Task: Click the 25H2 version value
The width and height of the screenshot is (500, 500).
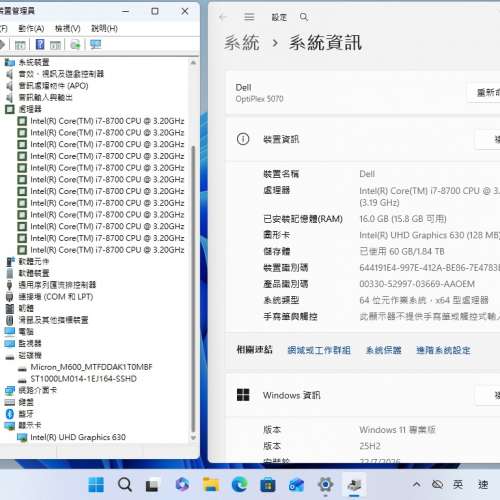Action: tap(370, 446)
